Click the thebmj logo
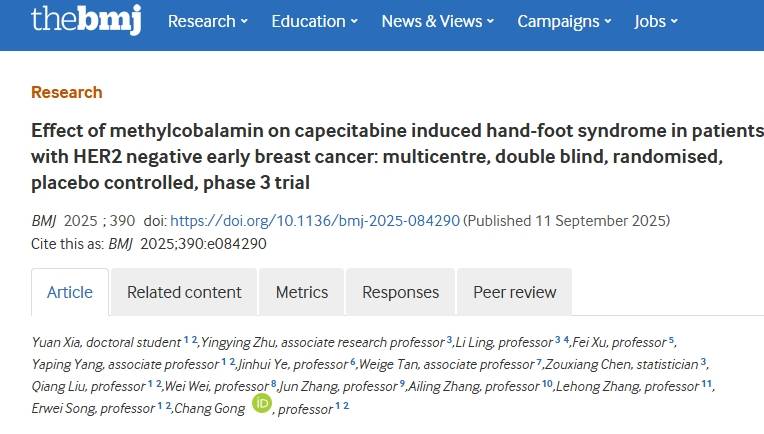 click(86, 19)
